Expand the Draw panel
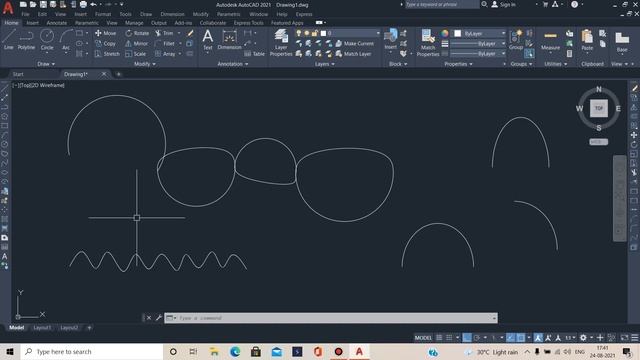This screenshot has height=360, width=640. point(46,64)
